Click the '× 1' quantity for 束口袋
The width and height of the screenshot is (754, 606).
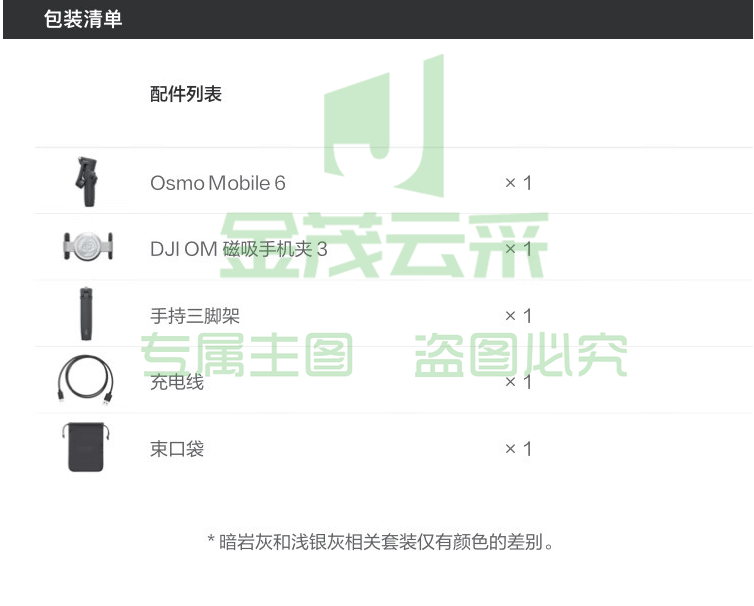(518, 449)
